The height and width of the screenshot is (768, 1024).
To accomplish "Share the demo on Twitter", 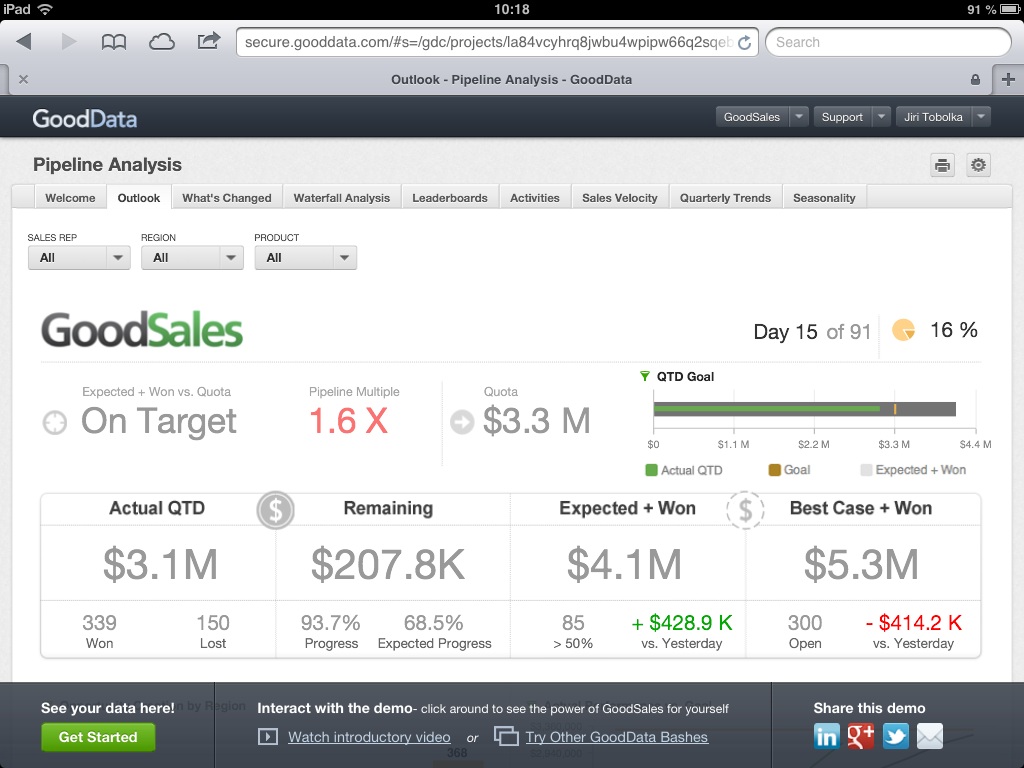I will tap(895, 736).
